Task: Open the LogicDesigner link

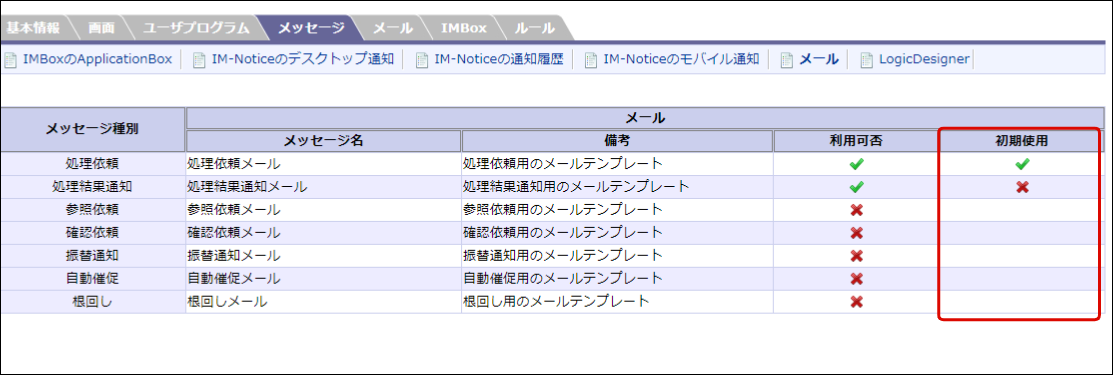Action: pyautogui.click(x=924, y=59)
